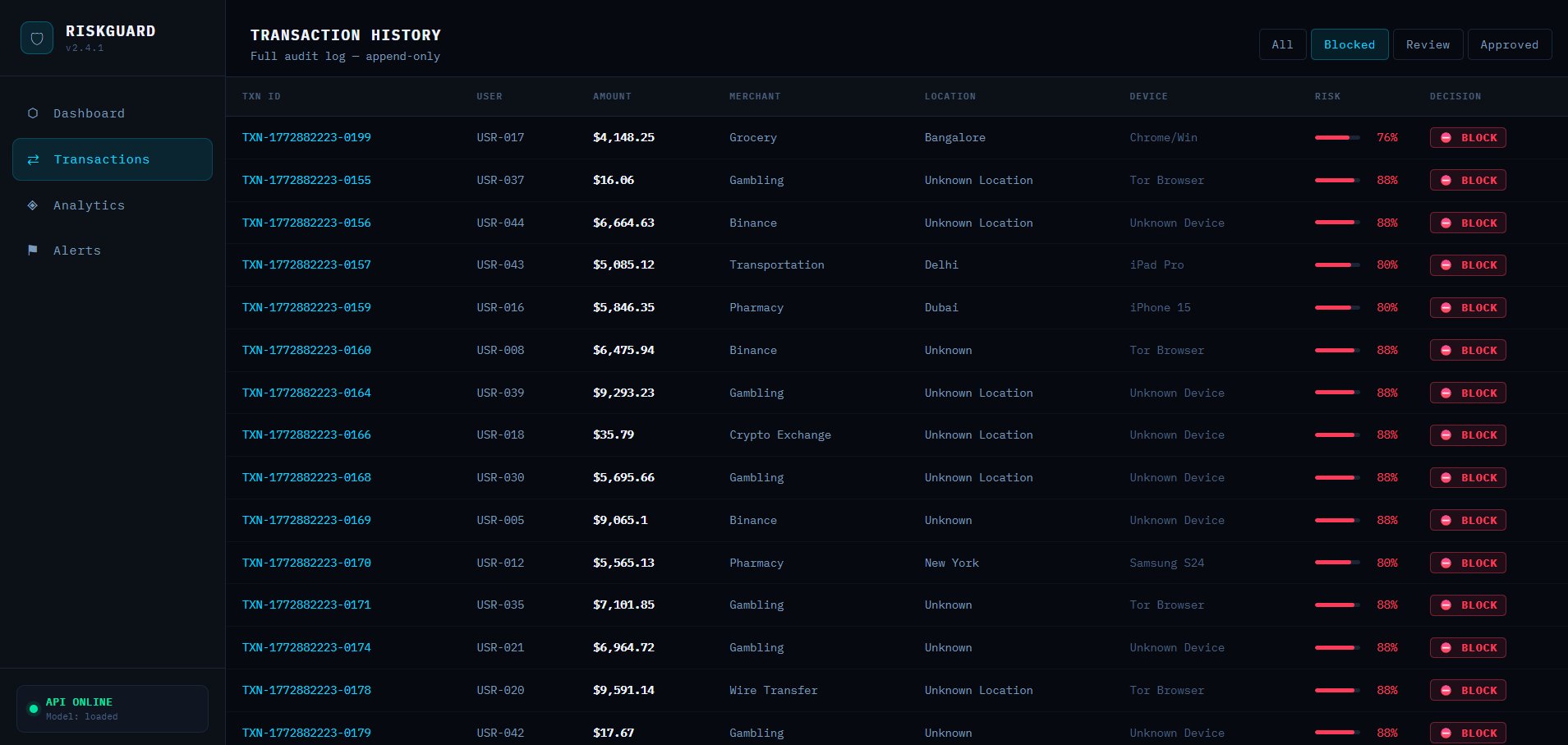The width and height of the screenshot is (1568, 745).
Task: Show all transactions with All filter
Action: click(x=1282, y=44)
